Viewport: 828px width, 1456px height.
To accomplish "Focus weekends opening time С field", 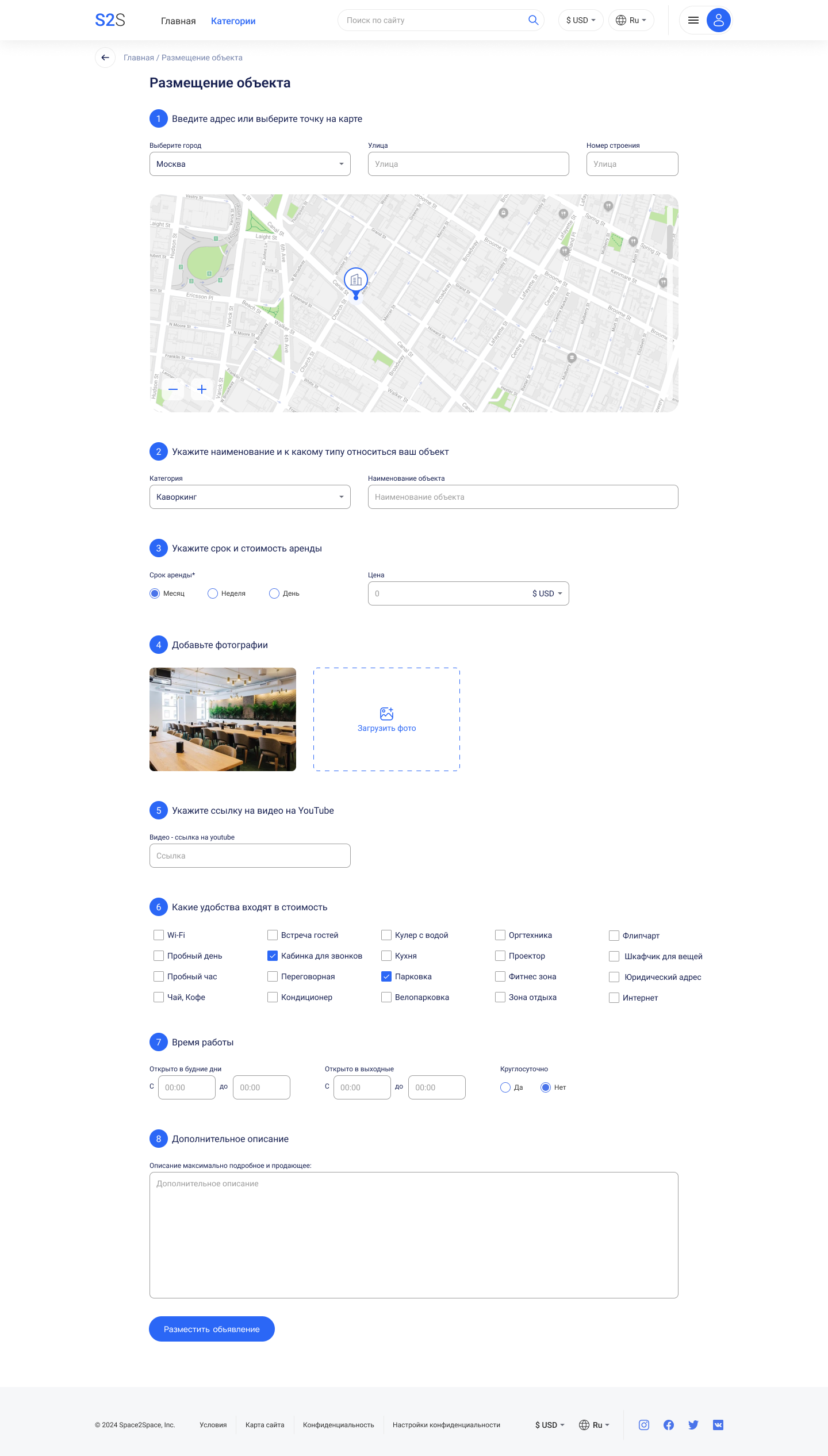I will tap(362, 1087).
